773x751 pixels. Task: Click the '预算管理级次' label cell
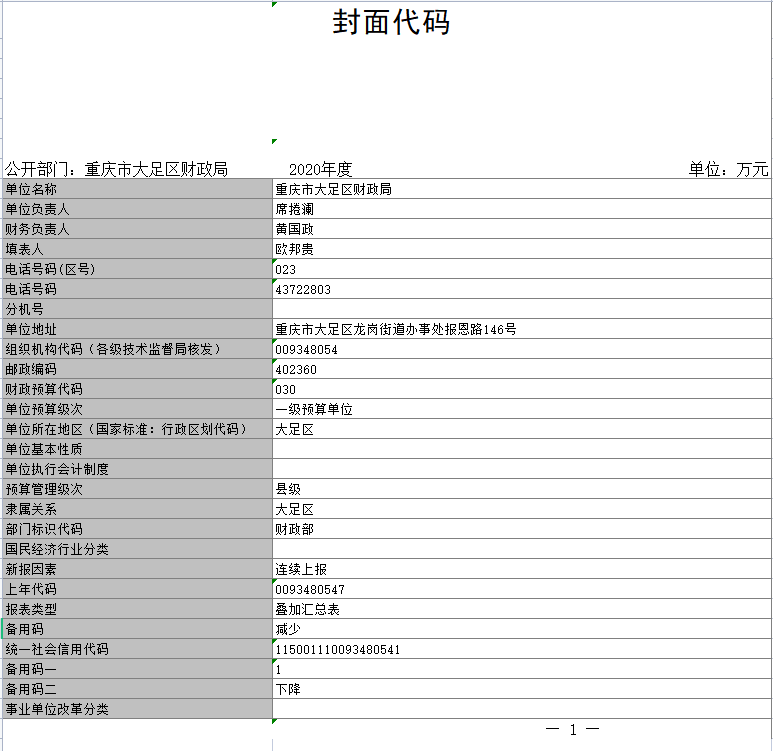(138, 489)
